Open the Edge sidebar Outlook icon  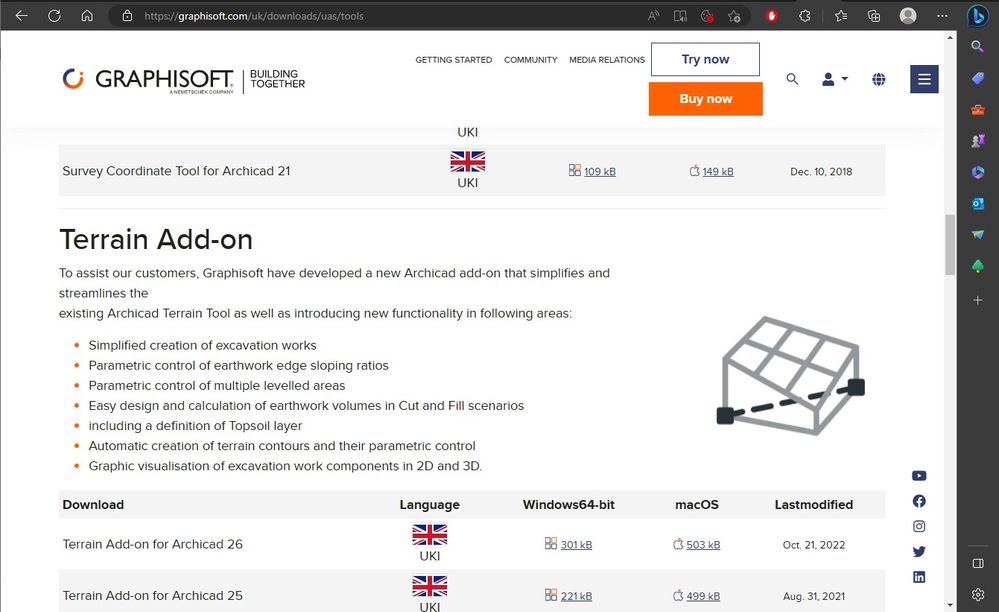click(977, 204)
